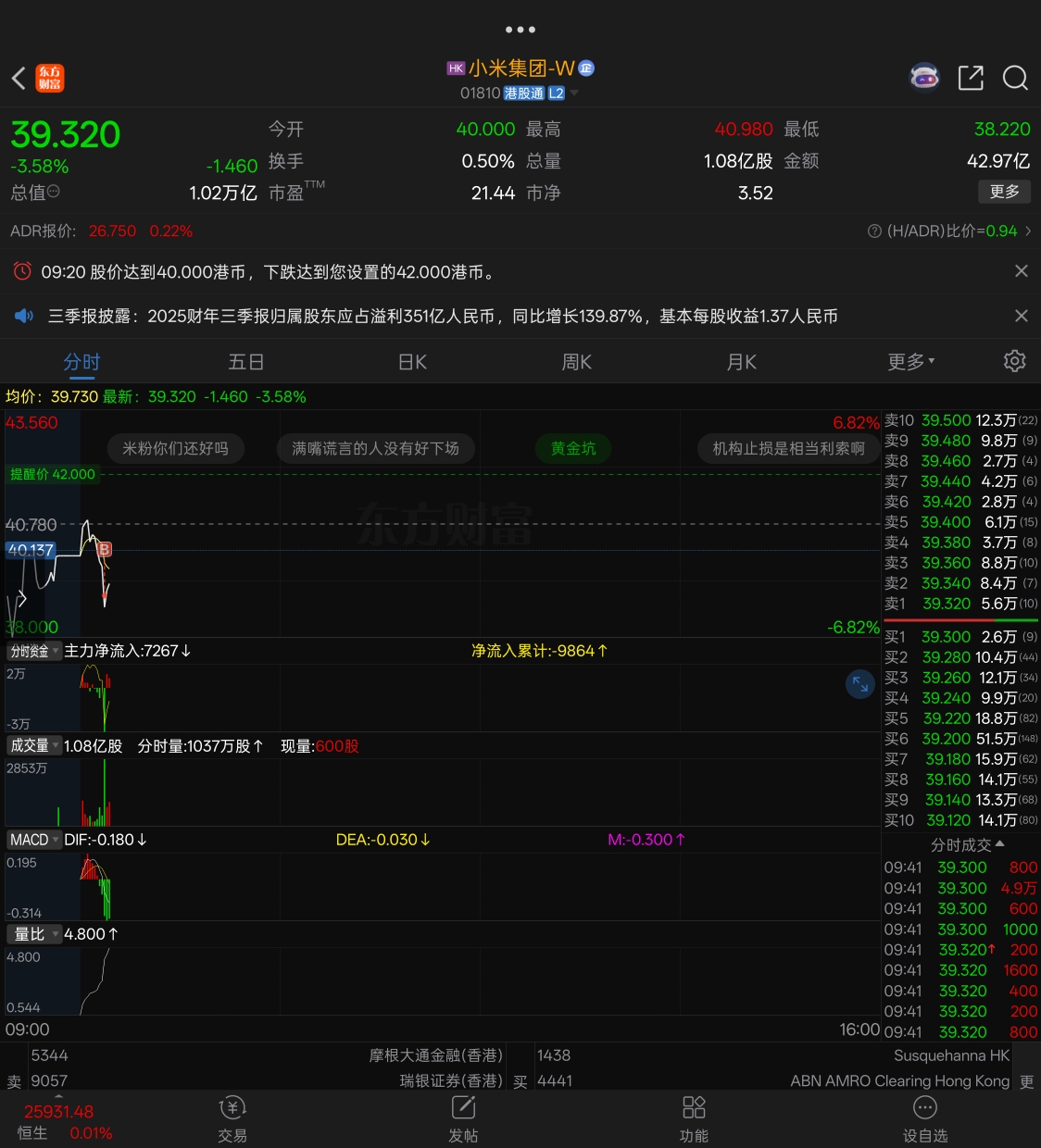
Task: Open the robot assistant avatar icon
Action: click(924, 78)
